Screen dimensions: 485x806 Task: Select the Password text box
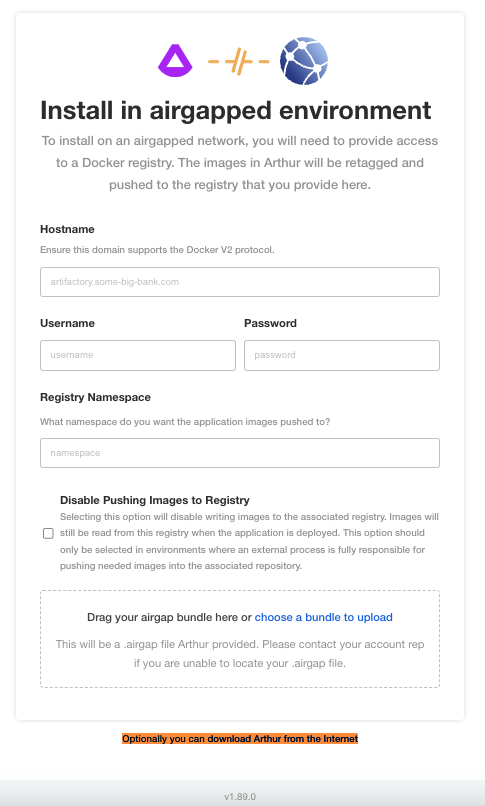point(342,355)
